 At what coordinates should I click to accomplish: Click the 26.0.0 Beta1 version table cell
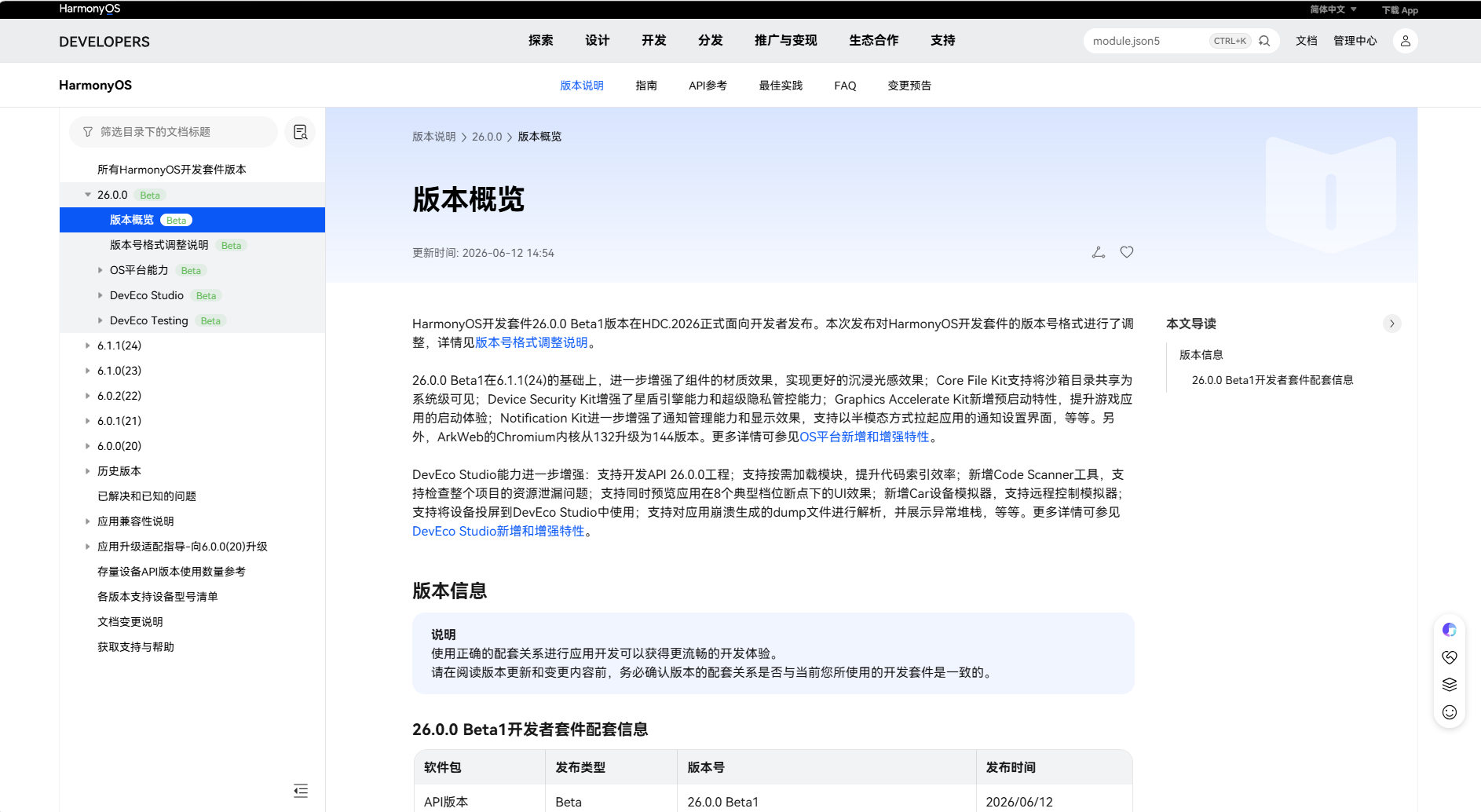(x=826, y=798)
